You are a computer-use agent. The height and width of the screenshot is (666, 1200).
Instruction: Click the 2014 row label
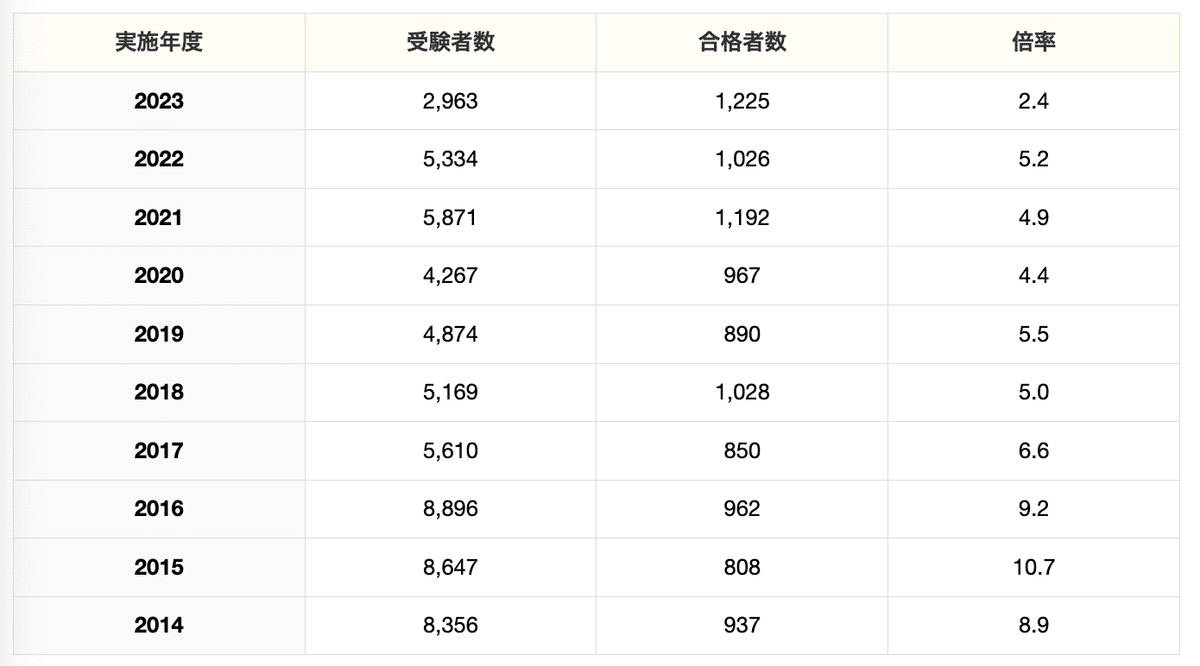(159, 625)
